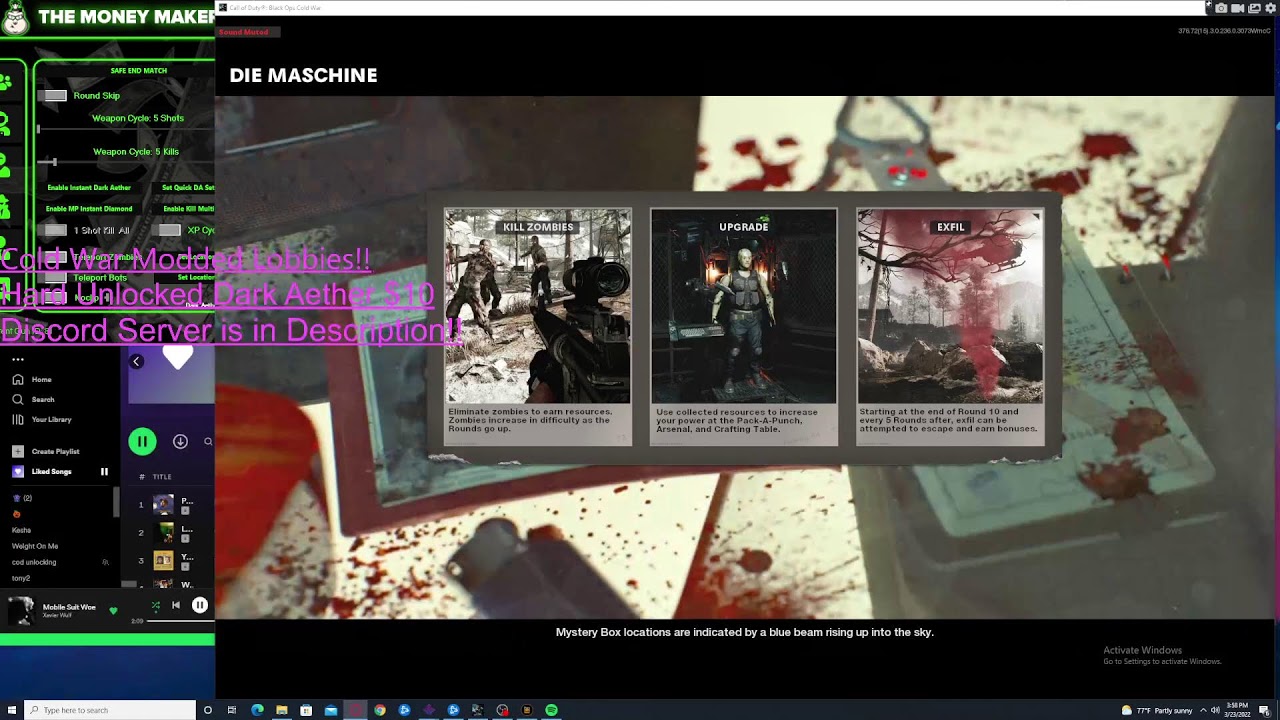Open Spotify Home in the sidebar
The image size is (1280, 720).
[x=31, y=380]
